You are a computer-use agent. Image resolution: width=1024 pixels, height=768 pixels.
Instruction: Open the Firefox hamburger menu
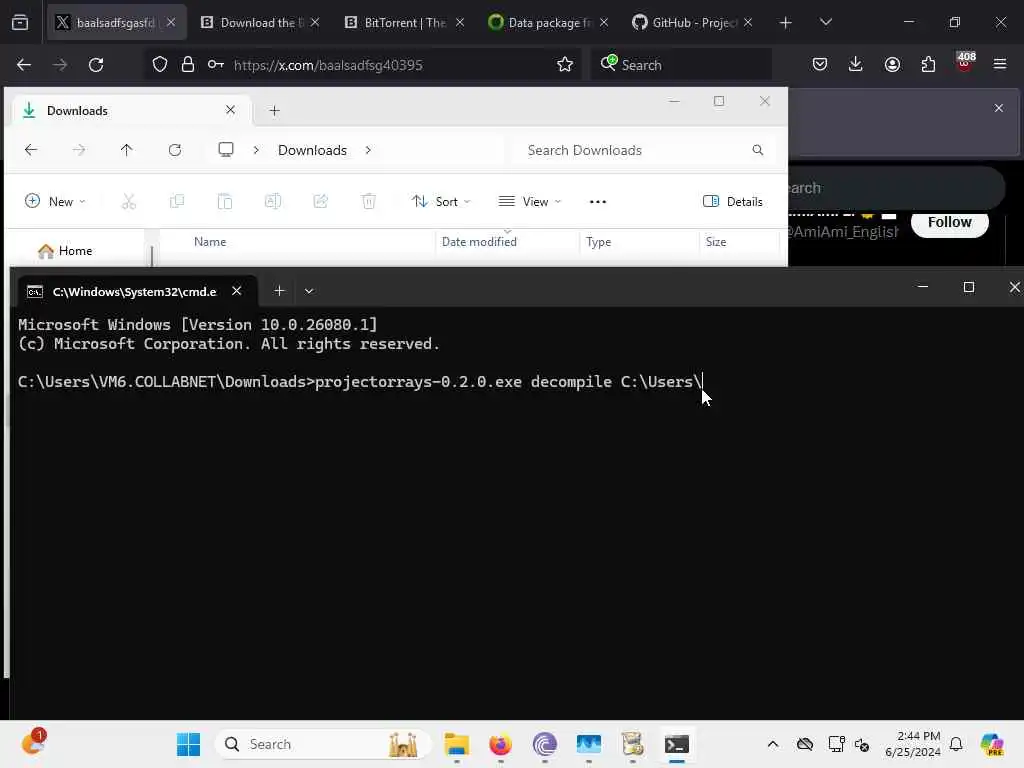(999, 64)
